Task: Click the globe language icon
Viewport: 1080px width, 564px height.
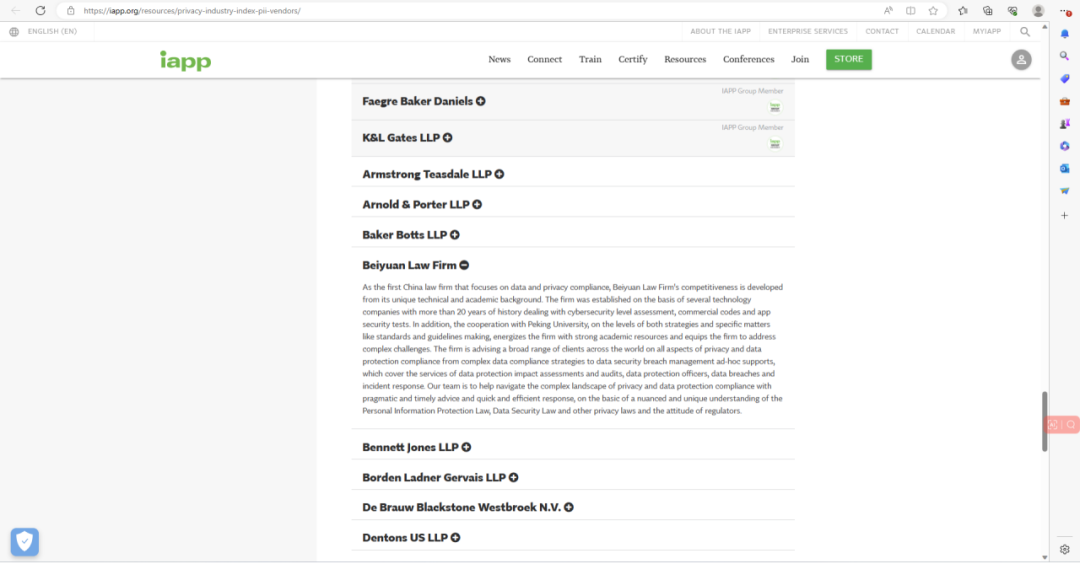Action: (14, 32)
